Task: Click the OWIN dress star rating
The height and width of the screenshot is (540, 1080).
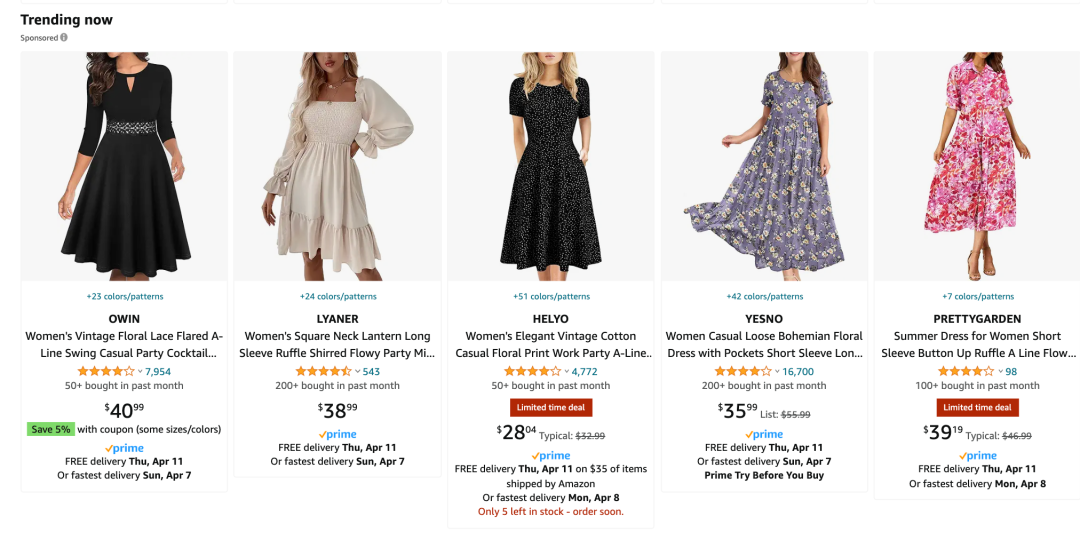Action: pyautogui.click(x=105, y=371)
